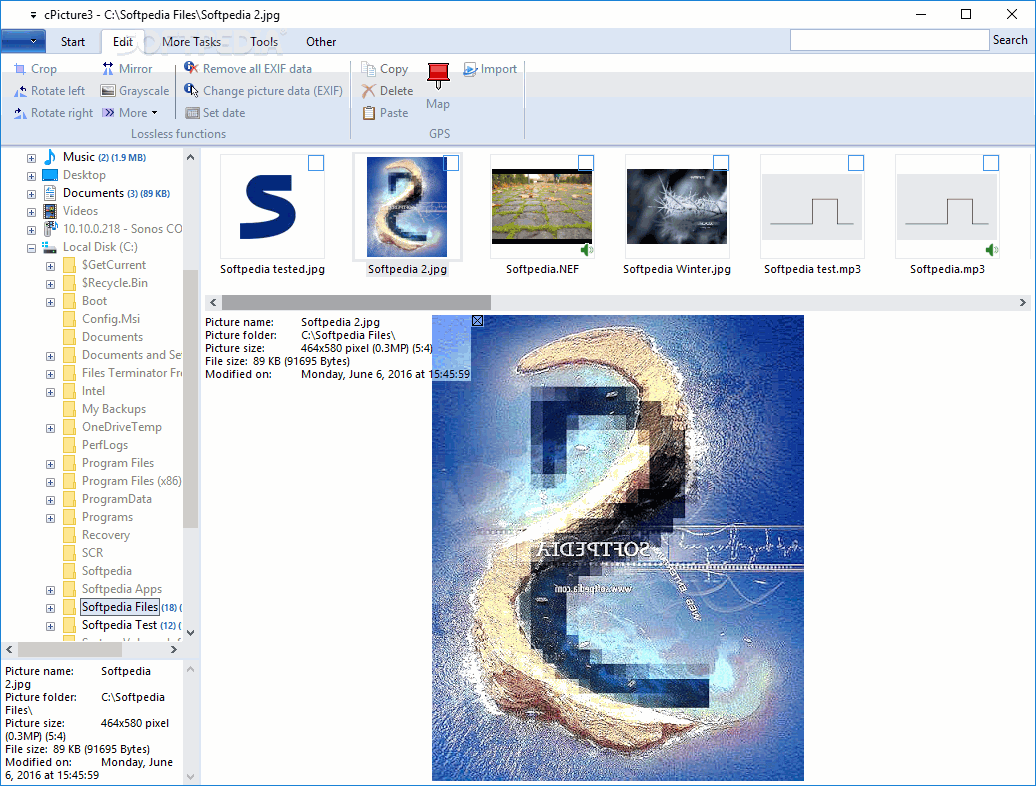
Task: Select the Documents library icon
Action: (x=50, y=193)
